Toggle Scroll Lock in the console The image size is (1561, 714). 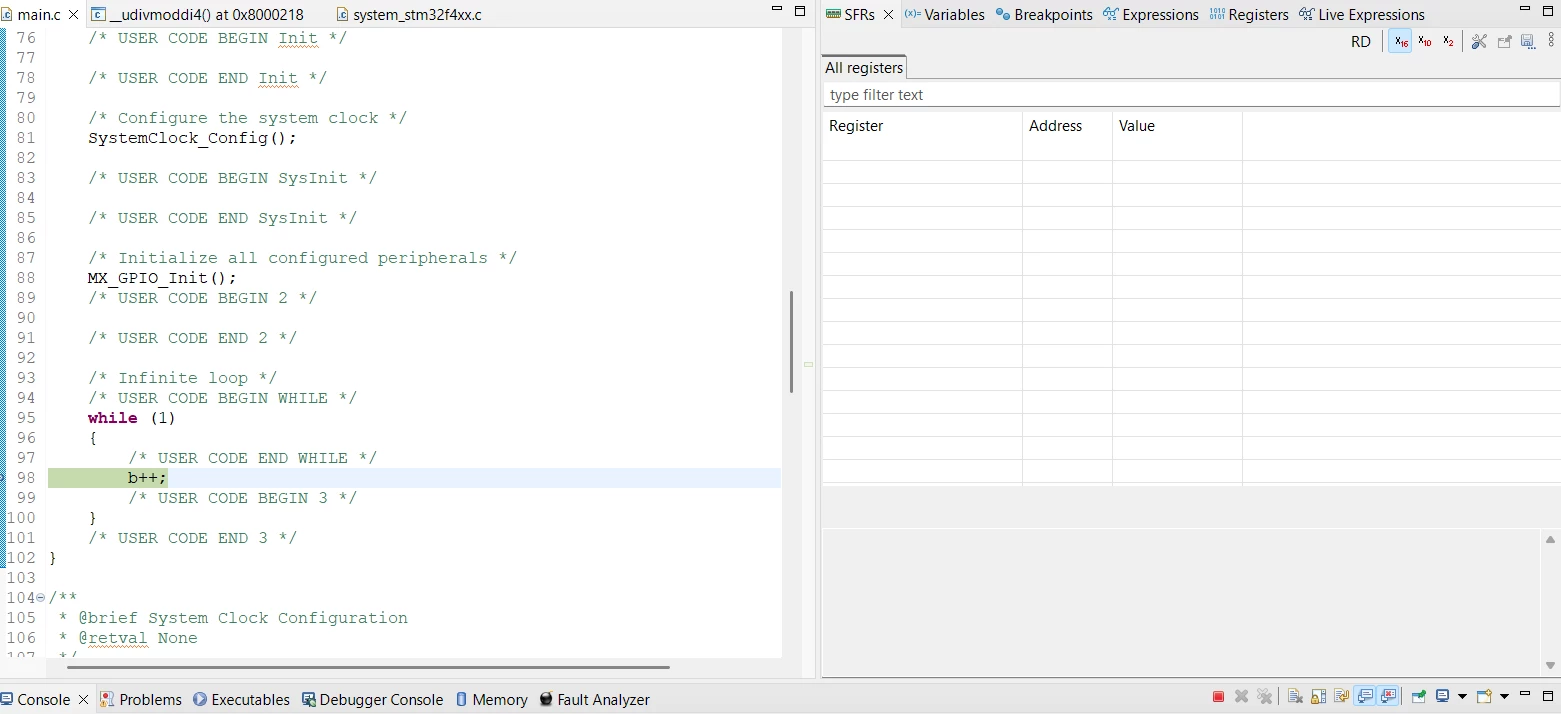coord(1318,697)
